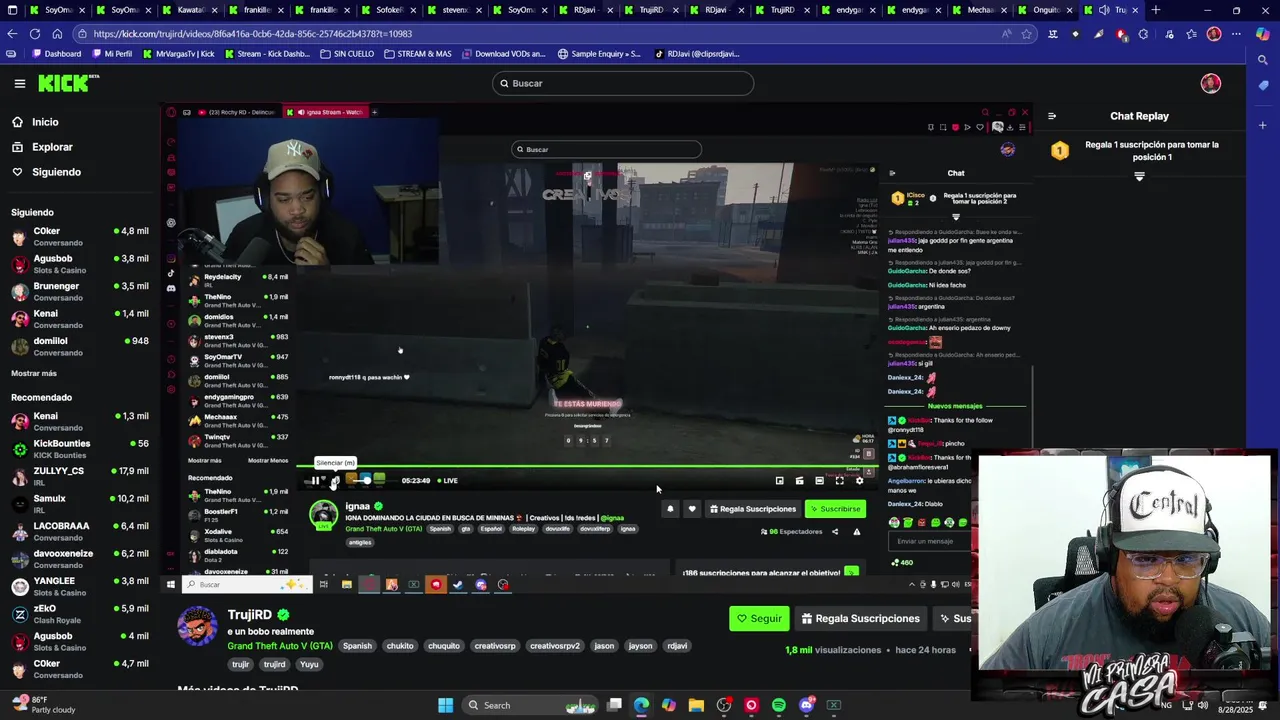Bookmark page with star icon

pyautogui.click(x=1026, y=34)
